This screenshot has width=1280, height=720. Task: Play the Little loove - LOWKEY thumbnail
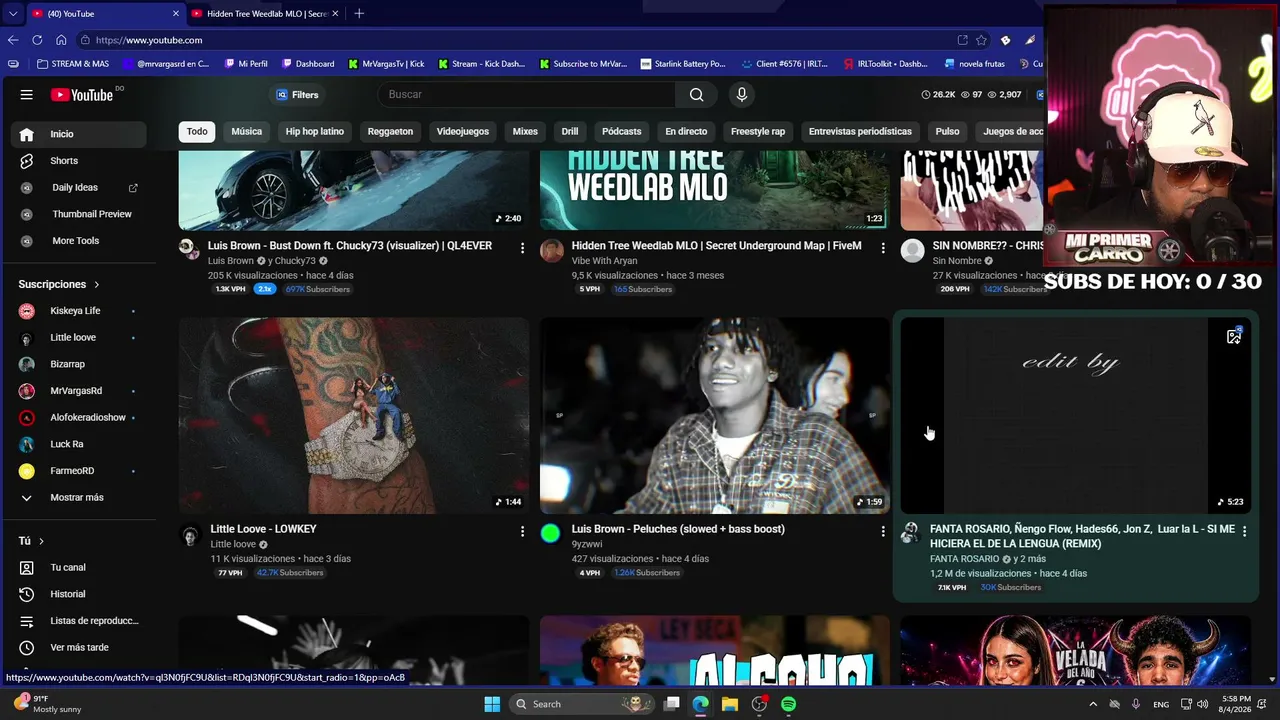tap(354, 416)
